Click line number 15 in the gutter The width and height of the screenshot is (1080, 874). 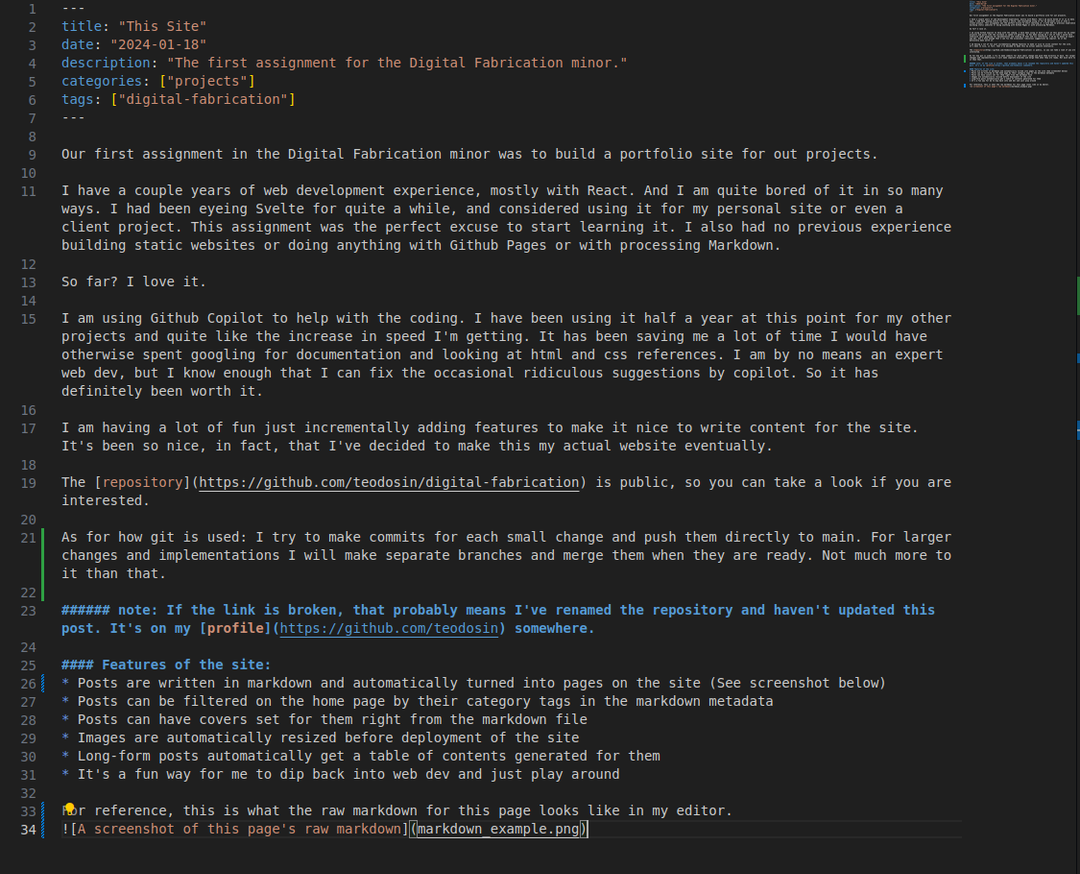pyautogui.click(x=28, y=319)
